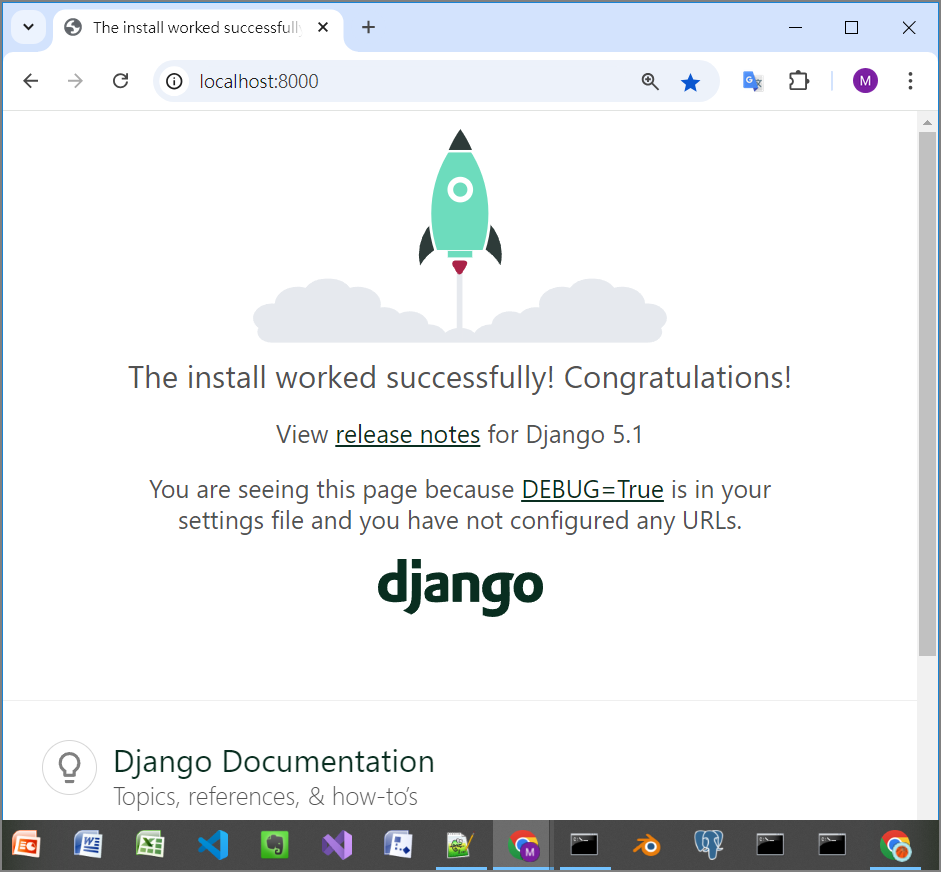Click 'Topics, references, & how-to's' text

(x=265, y=797)
